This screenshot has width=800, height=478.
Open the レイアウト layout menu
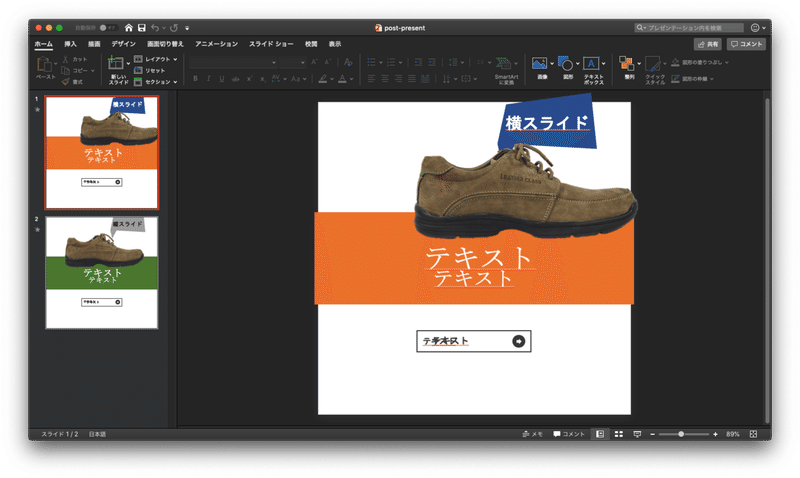[x=156, y=59]
